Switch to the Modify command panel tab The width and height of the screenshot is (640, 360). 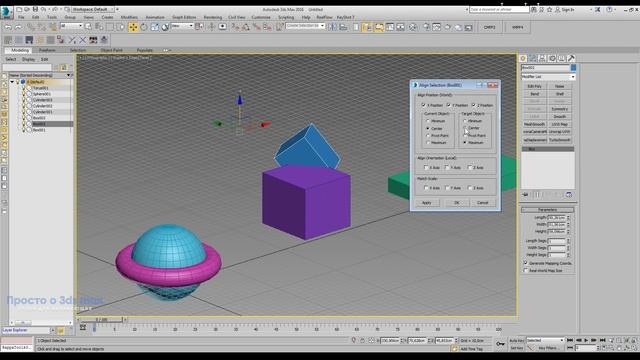[x=533, y=58]
